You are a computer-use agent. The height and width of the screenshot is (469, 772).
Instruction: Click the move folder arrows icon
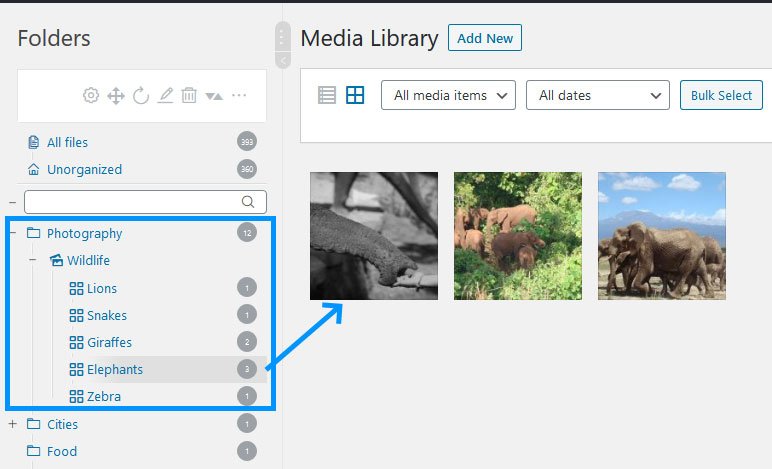click(115, 96)
